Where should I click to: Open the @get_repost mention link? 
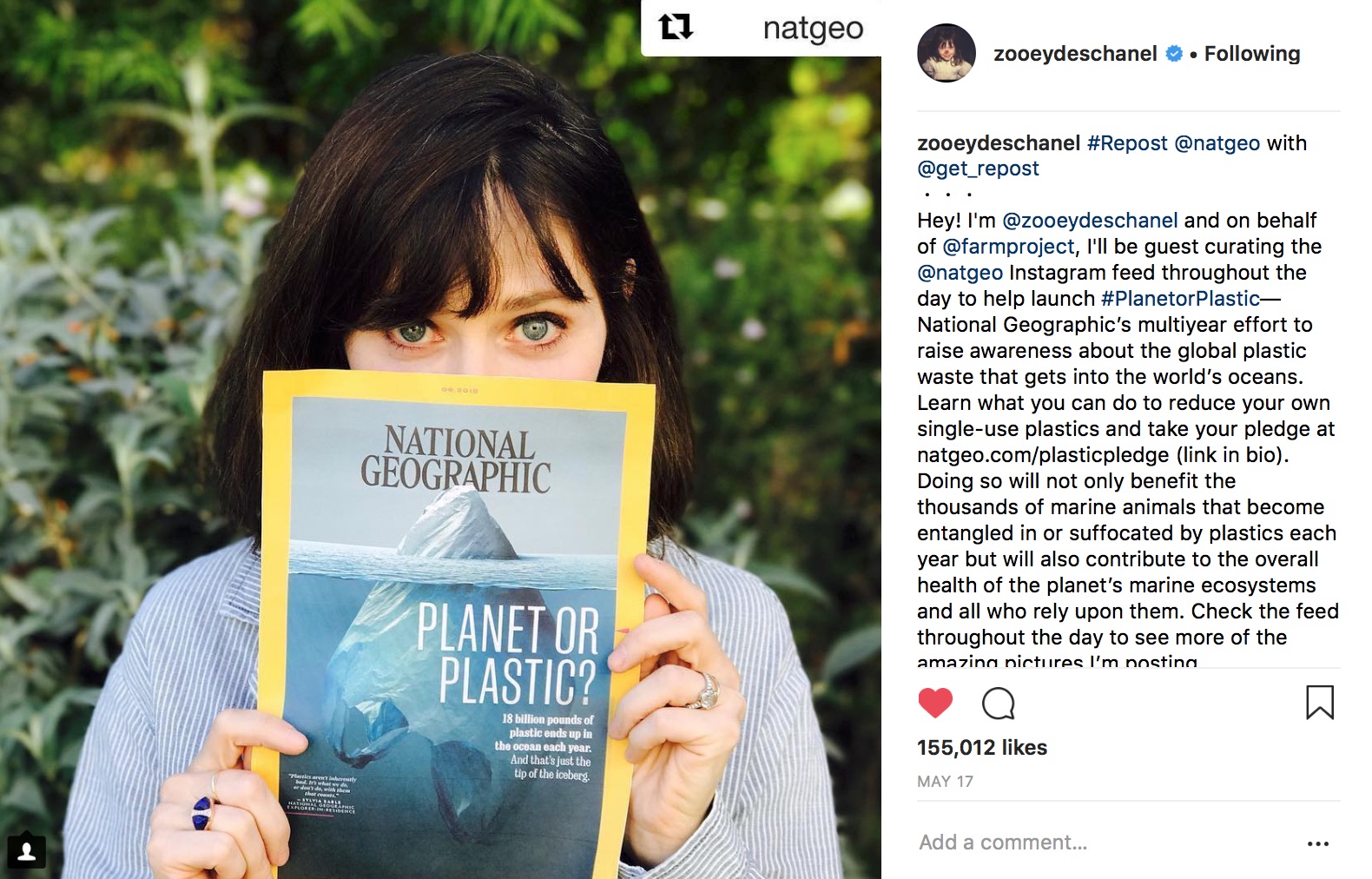coord(978,169)
